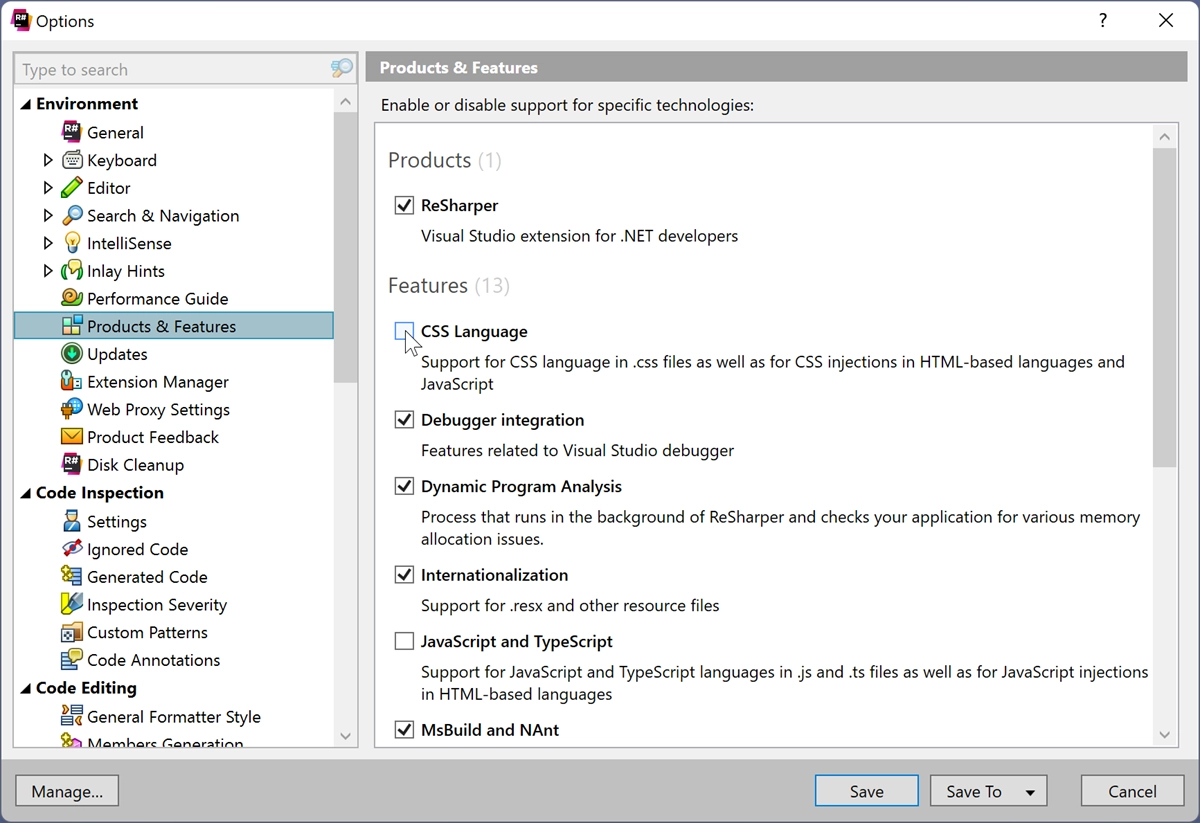Expand the Editor tree node

(x=48, y=188)
